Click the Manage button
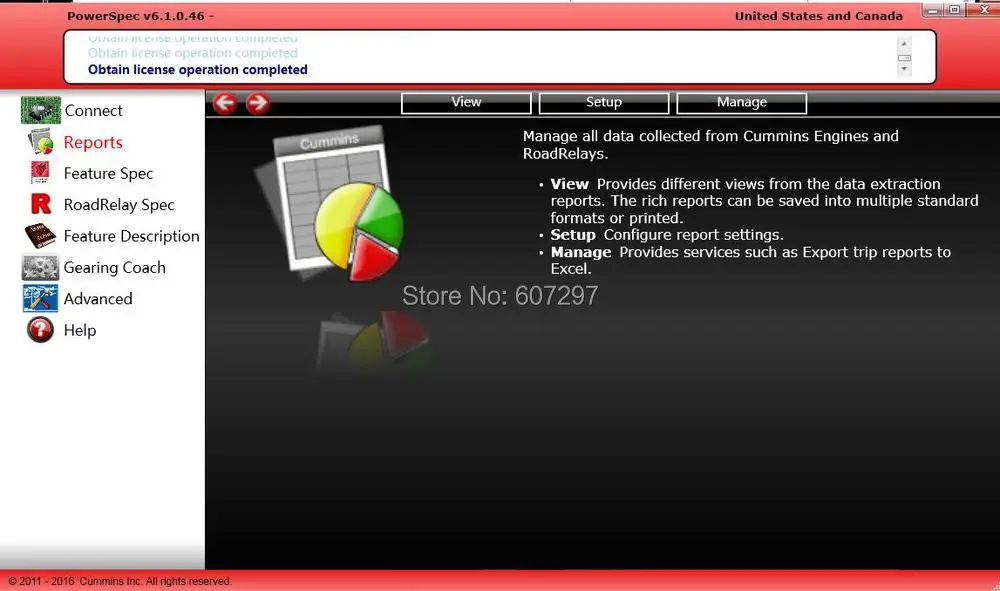 742,103
